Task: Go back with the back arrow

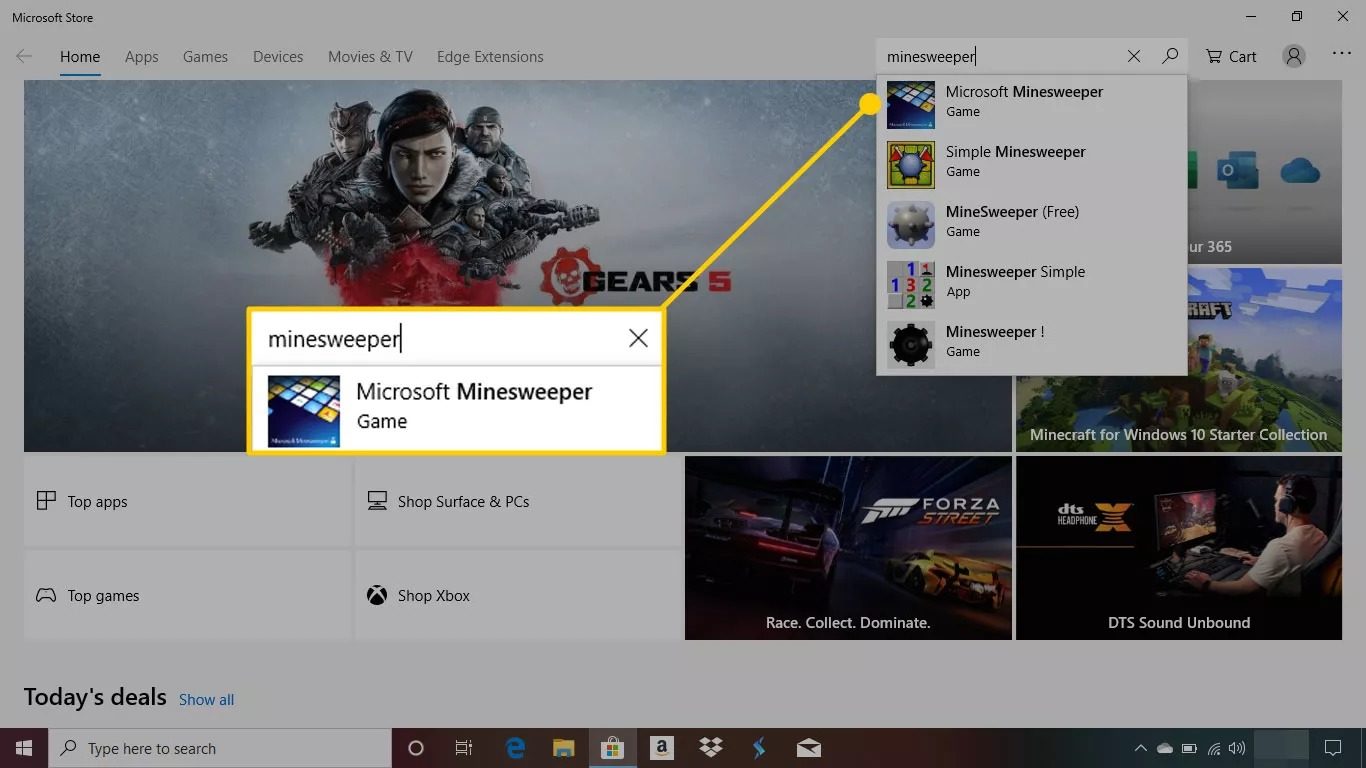Action: [x=24, y=57]
